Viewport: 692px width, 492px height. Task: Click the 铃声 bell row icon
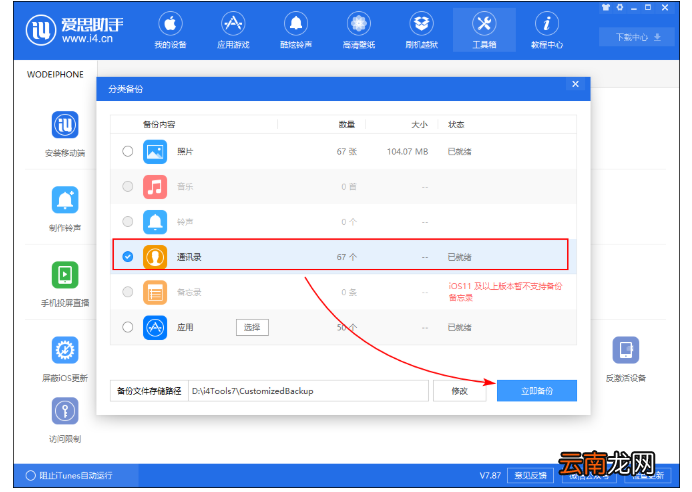155,222
